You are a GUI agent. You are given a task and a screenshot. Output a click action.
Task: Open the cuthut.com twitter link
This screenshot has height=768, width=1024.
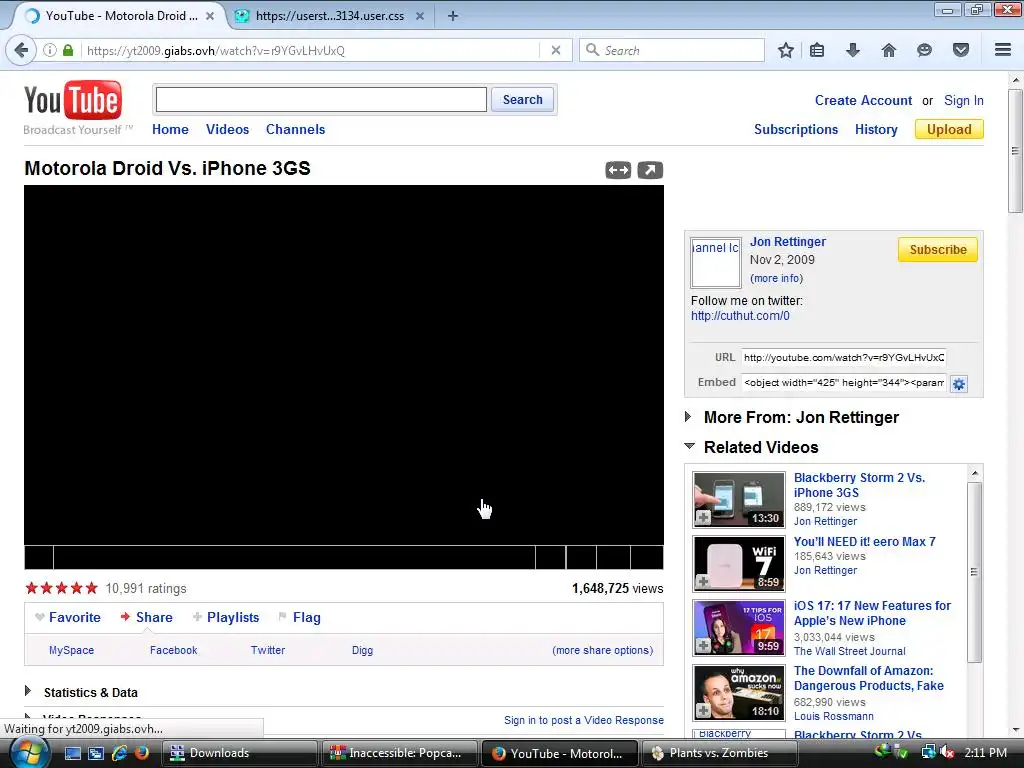pyautogui.click(x=740, y=316)
